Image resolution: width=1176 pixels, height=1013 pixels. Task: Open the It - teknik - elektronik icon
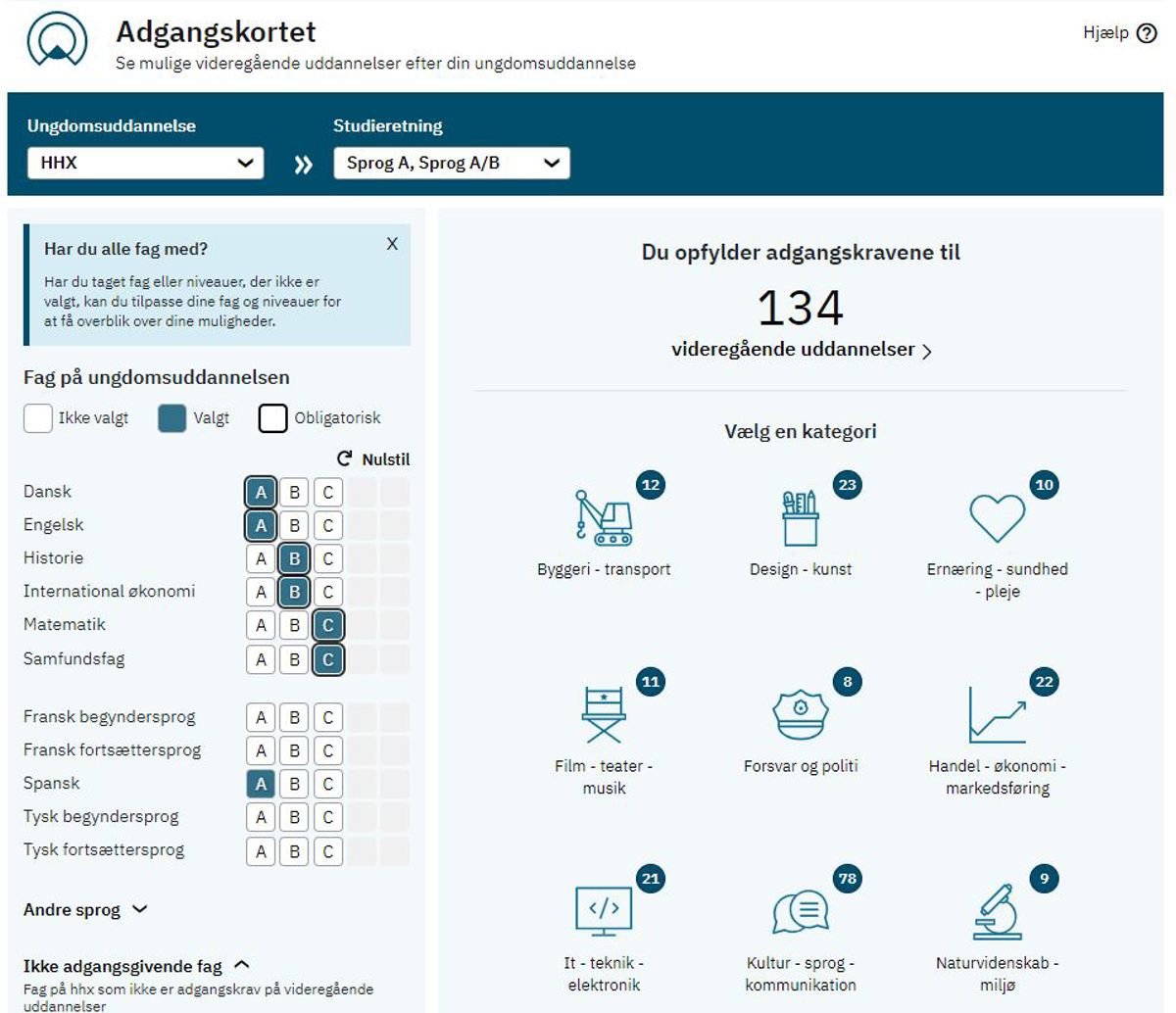click(x=604, y=912)
